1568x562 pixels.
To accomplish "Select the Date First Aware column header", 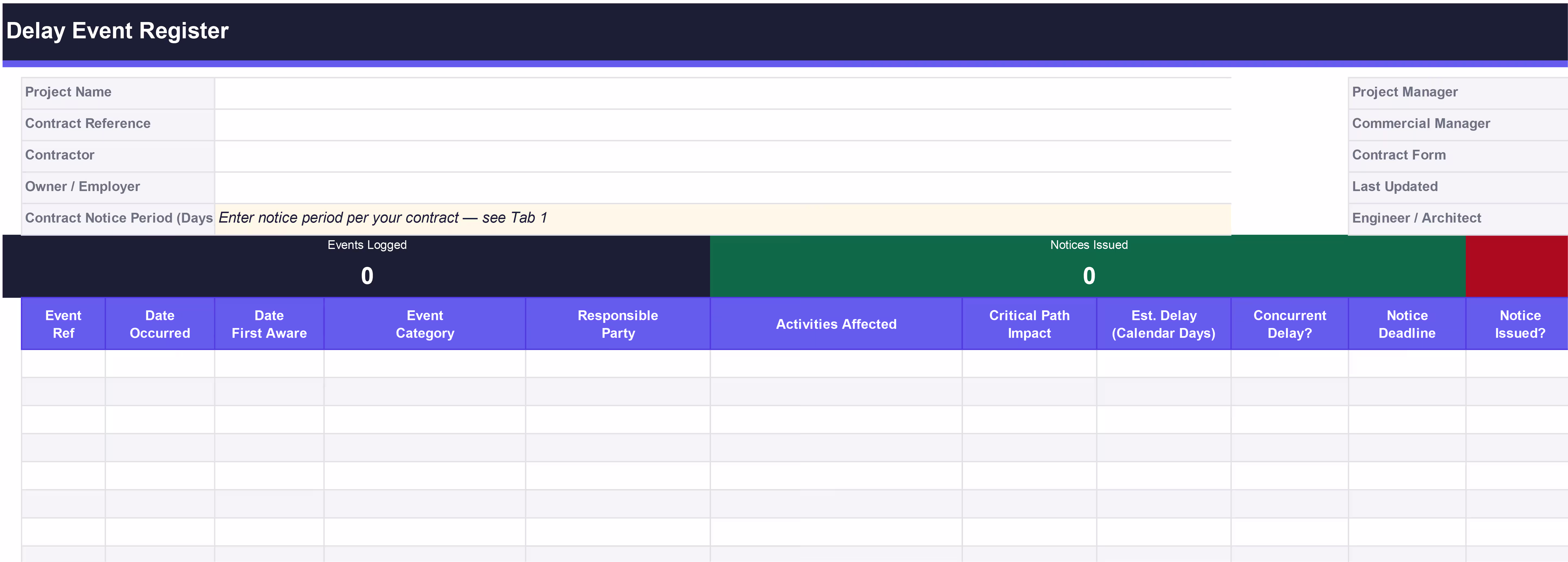I will click(x=269, y=324).
